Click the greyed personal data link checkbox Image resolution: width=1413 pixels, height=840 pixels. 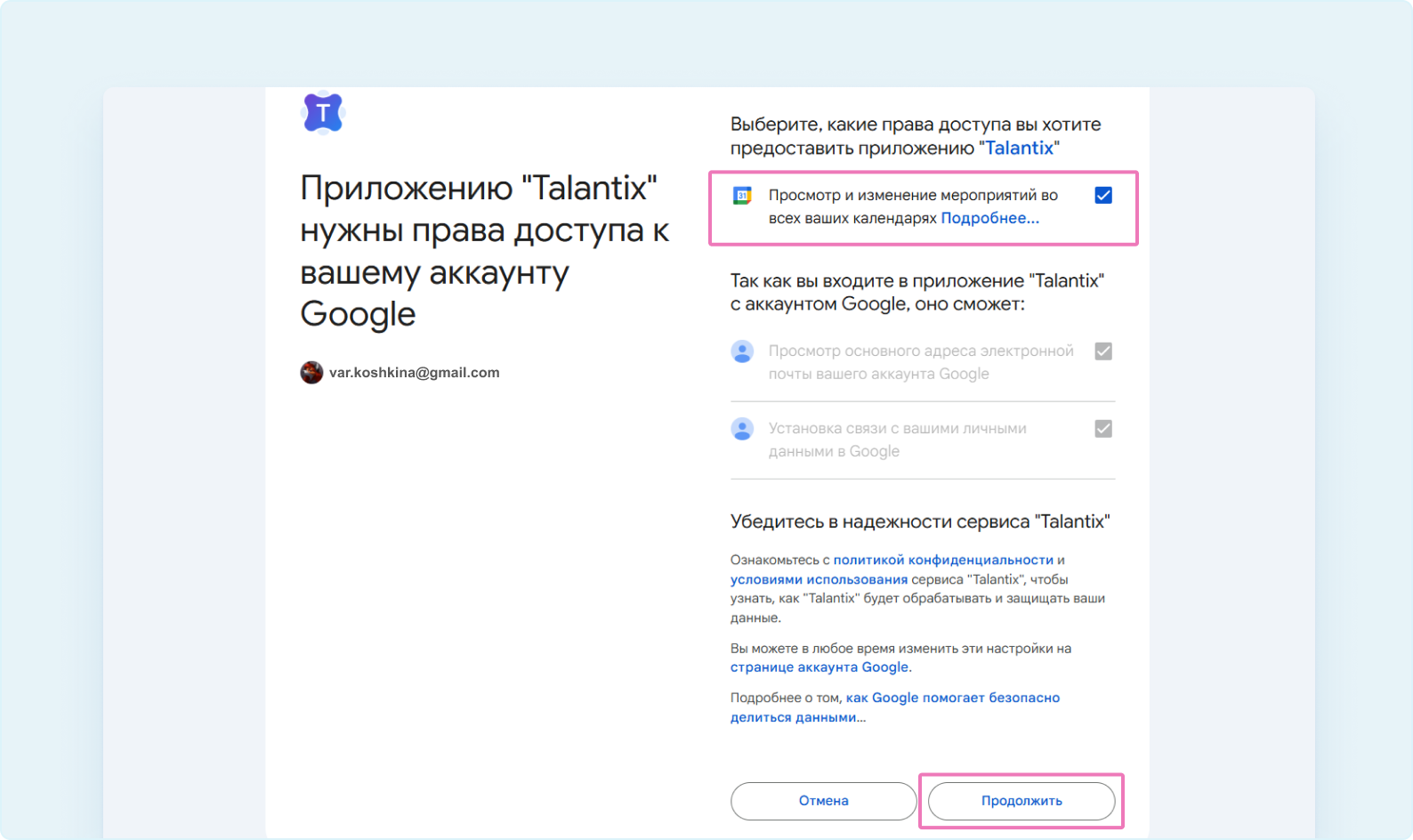click(x=1103, y=429)
